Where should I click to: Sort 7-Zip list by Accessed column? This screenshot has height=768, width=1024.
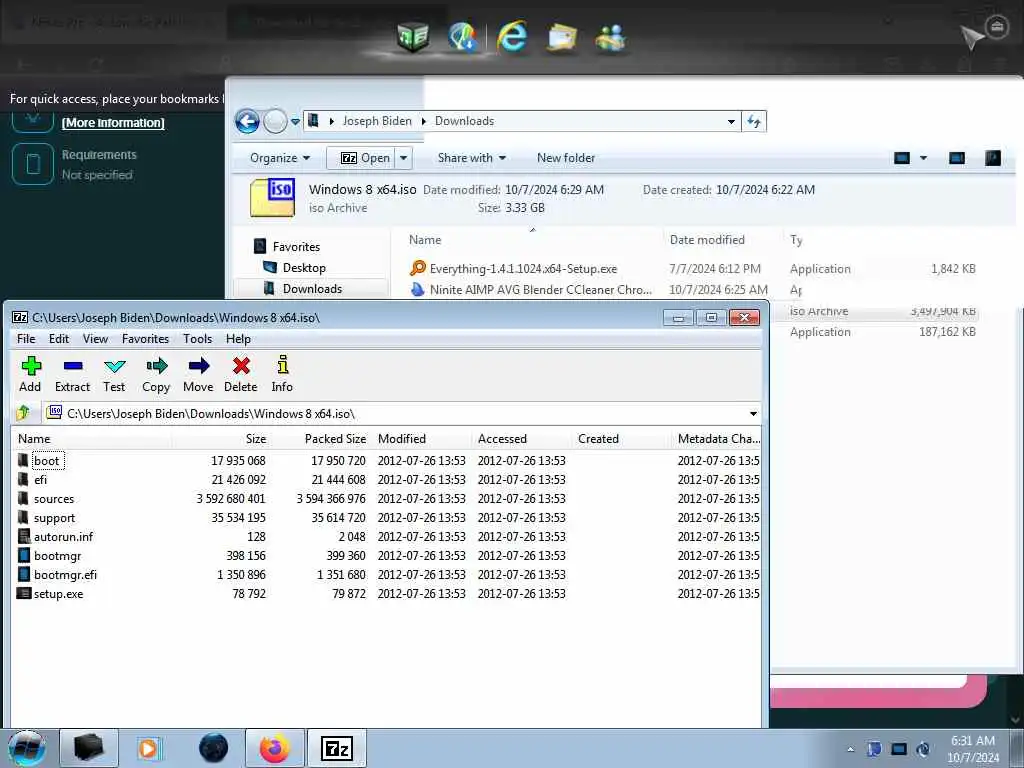pyautogui.click(x=522, y=439)
